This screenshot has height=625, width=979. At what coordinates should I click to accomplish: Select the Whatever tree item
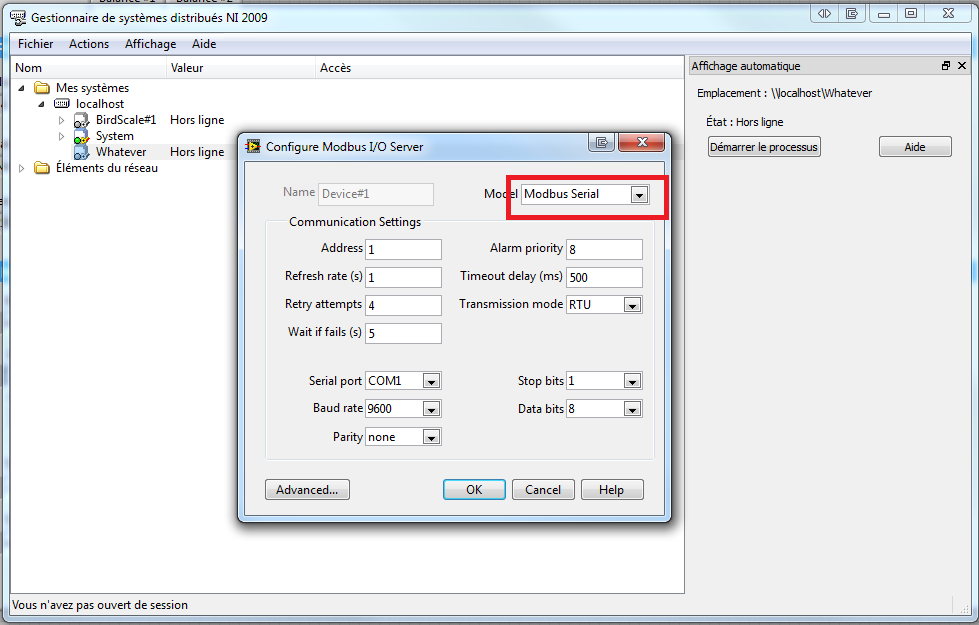pos(121,152)
